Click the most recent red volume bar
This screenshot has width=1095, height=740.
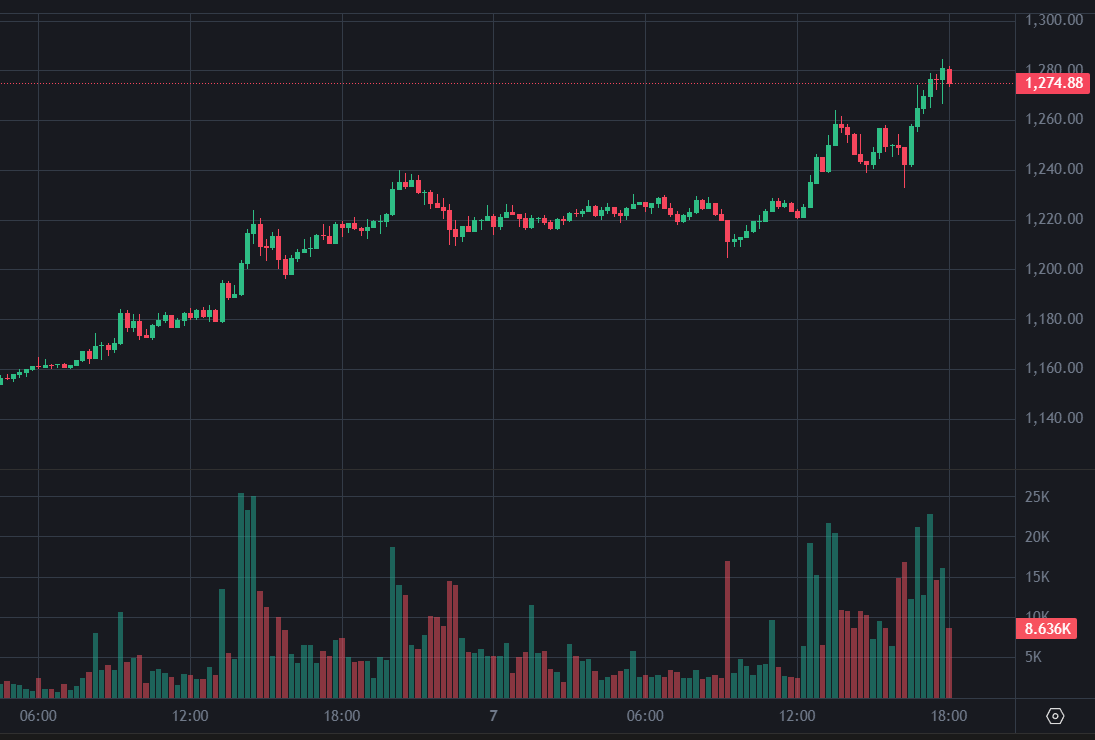click(x=949, y=662)
